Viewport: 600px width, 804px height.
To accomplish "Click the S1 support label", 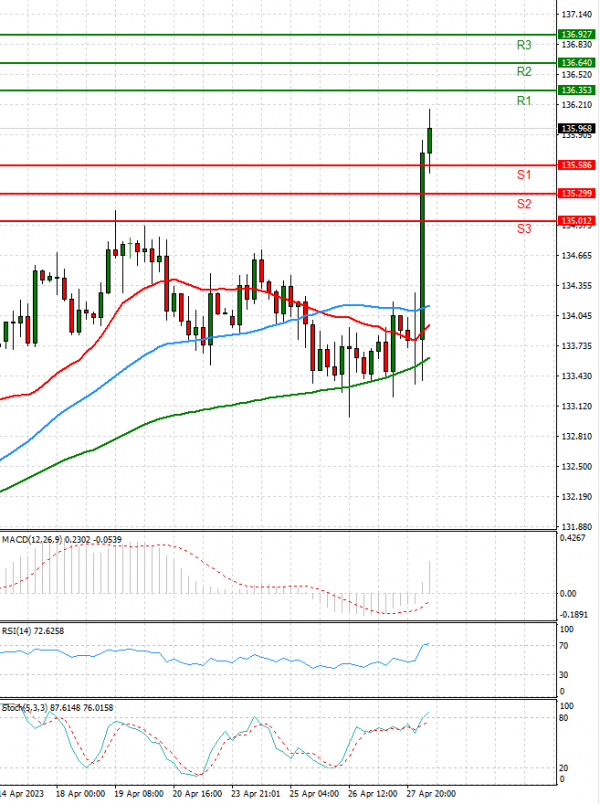I will click(x=524, y=175).
